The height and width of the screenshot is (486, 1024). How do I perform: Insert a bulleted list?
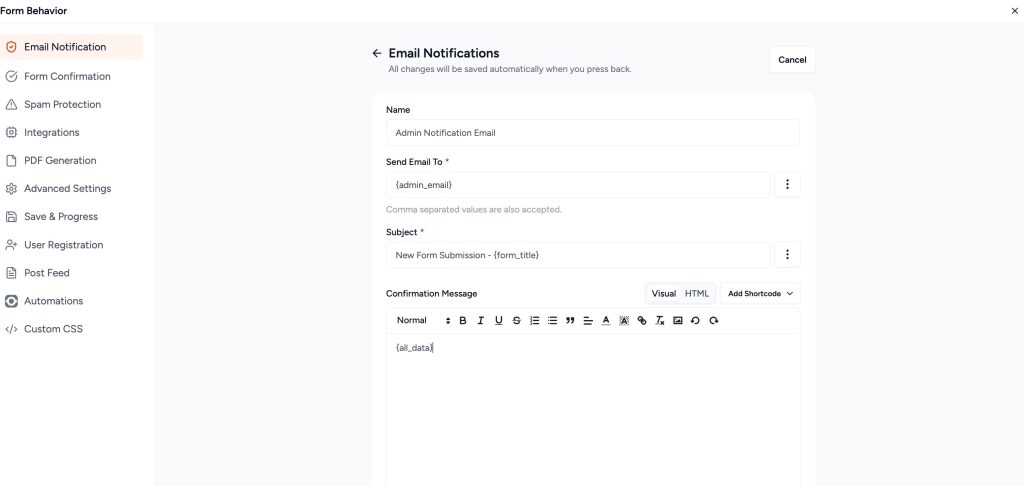point(552,321)
